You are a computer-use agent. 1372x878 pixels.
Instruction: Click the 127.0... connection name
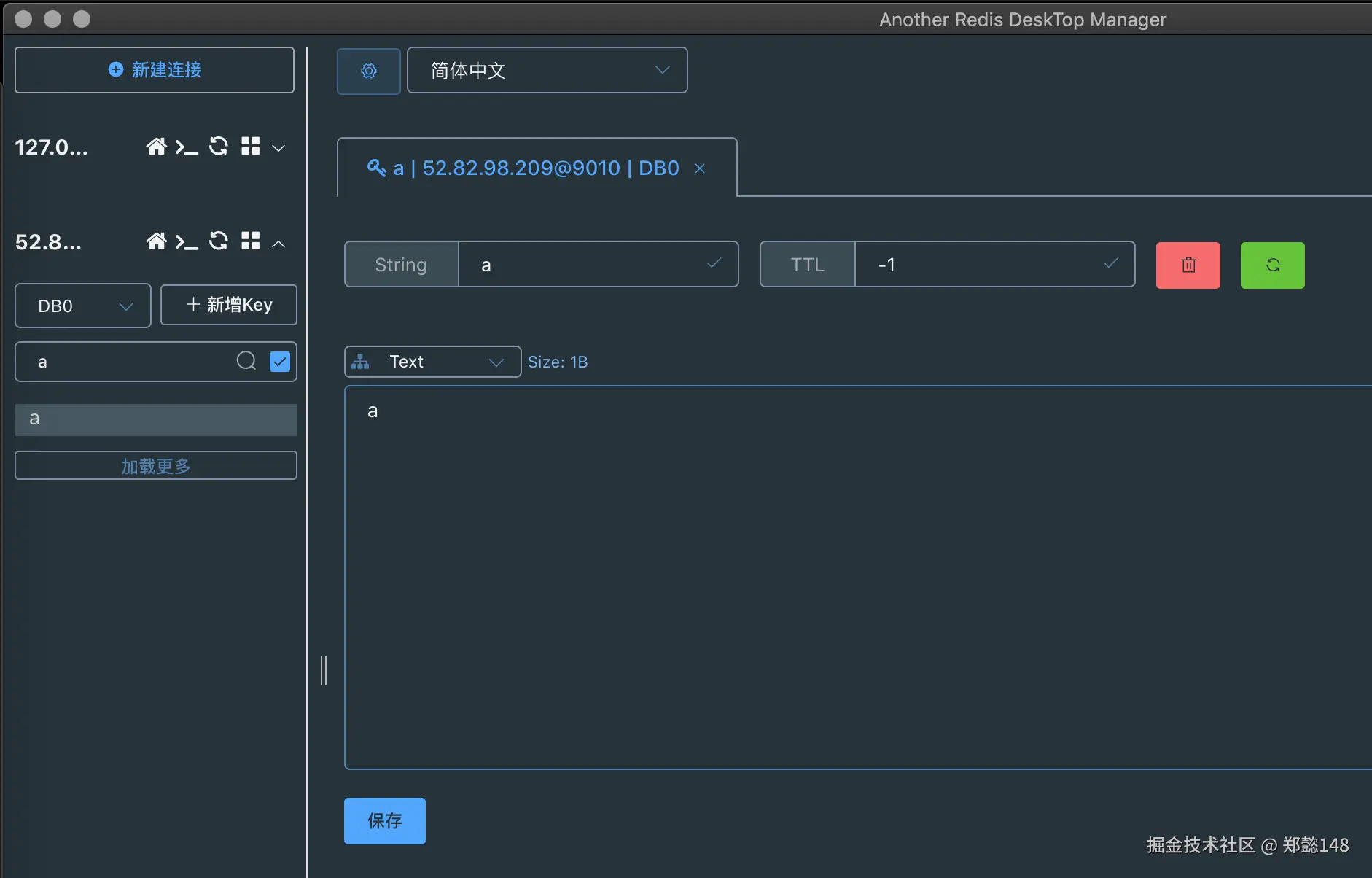point(52,147)
